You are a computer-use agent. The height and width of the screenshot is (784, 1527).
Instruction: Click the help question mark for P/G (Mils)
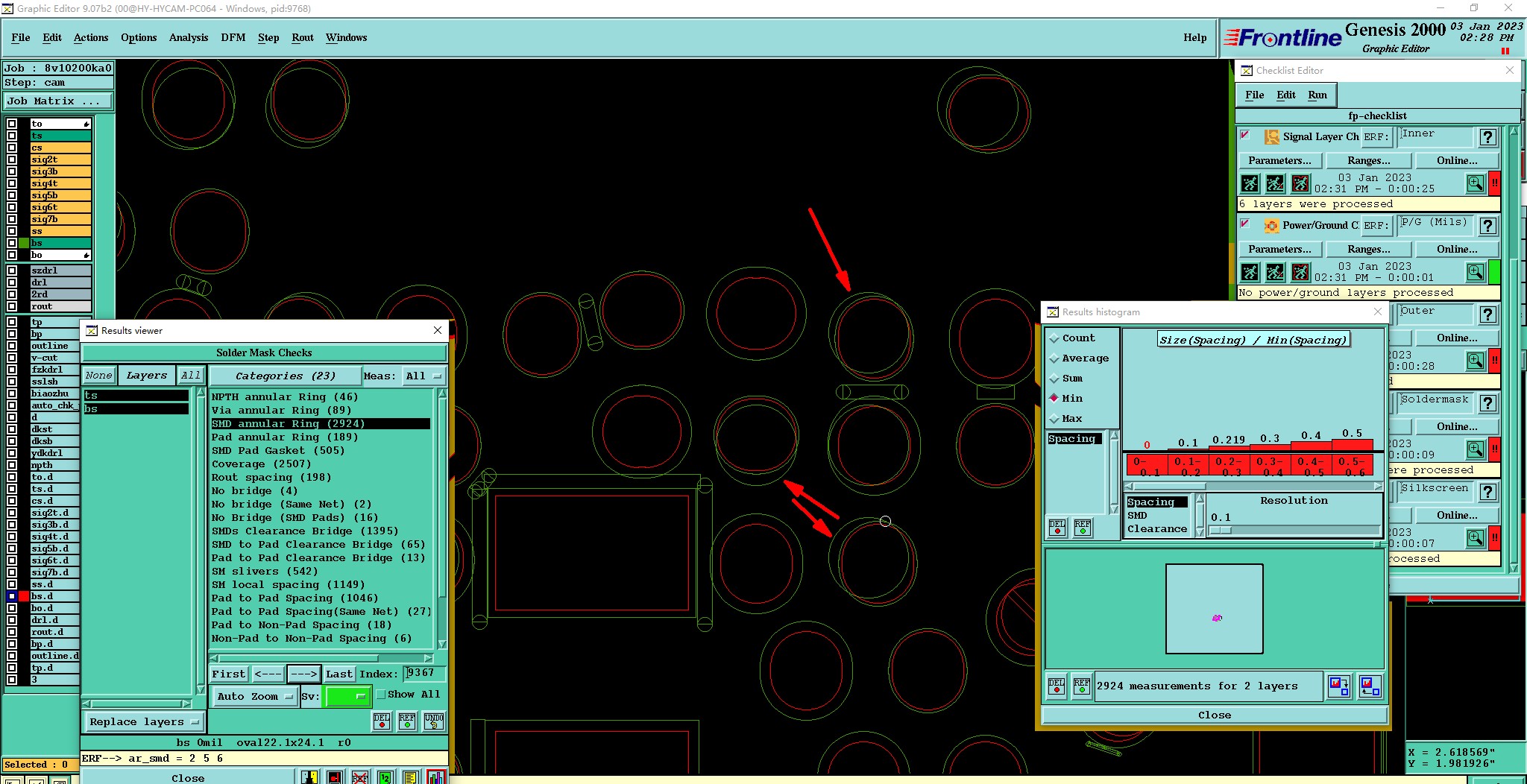[x=1488, y=226]
